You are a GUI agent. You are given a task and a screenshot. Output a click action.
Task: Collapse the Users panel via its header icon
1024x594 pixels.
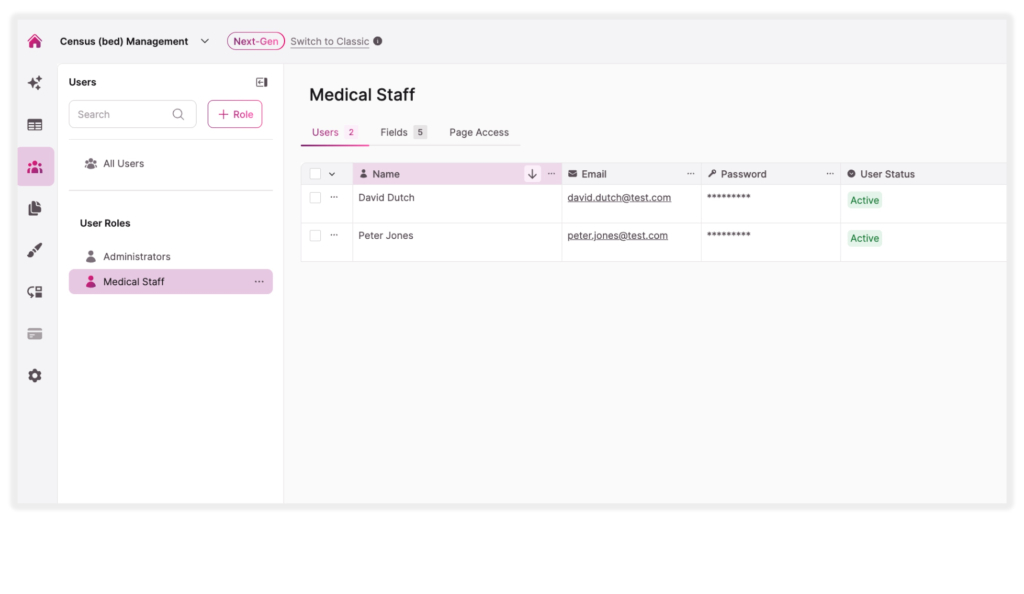pyautogui.click(x=261, y=81)
